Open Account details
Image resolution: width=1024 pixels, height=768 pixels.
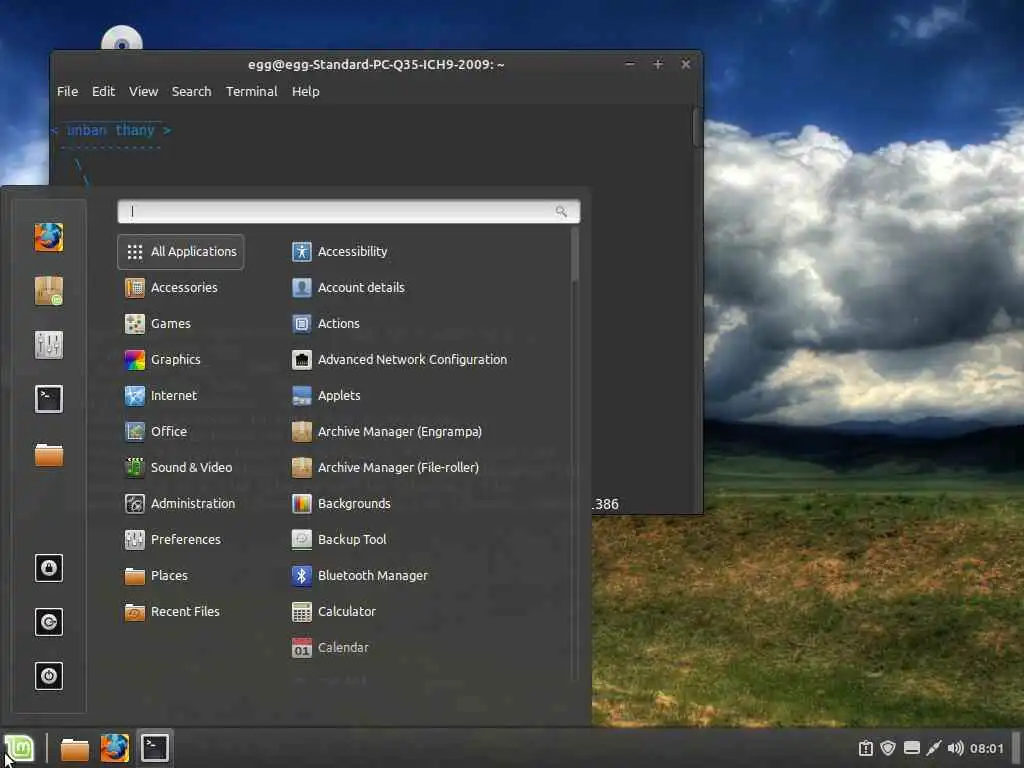pyautogui.click(x=348, y=287)
